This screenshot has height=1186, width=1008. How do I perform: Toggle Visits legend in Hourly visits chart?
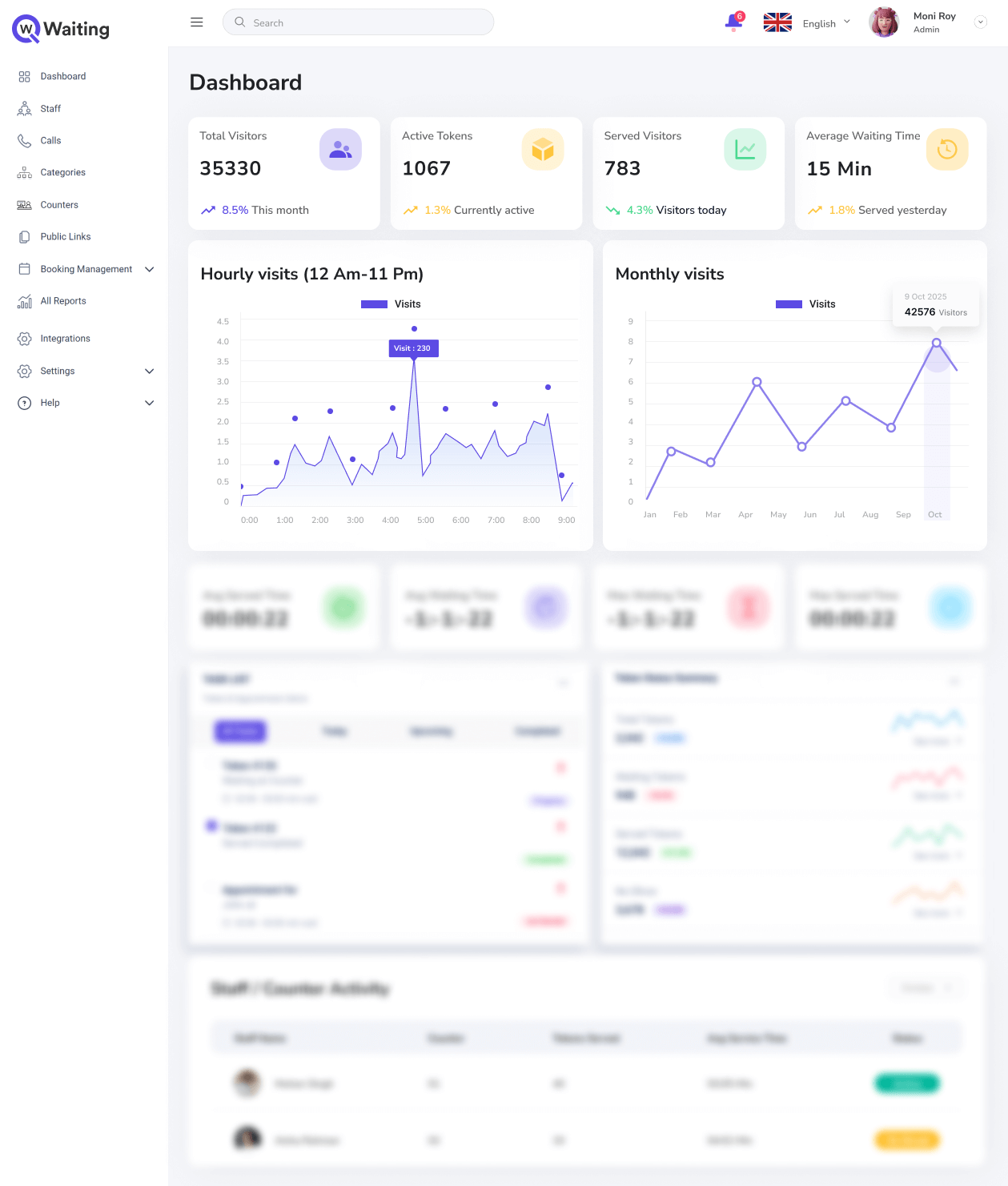click(x=391, y=304)
